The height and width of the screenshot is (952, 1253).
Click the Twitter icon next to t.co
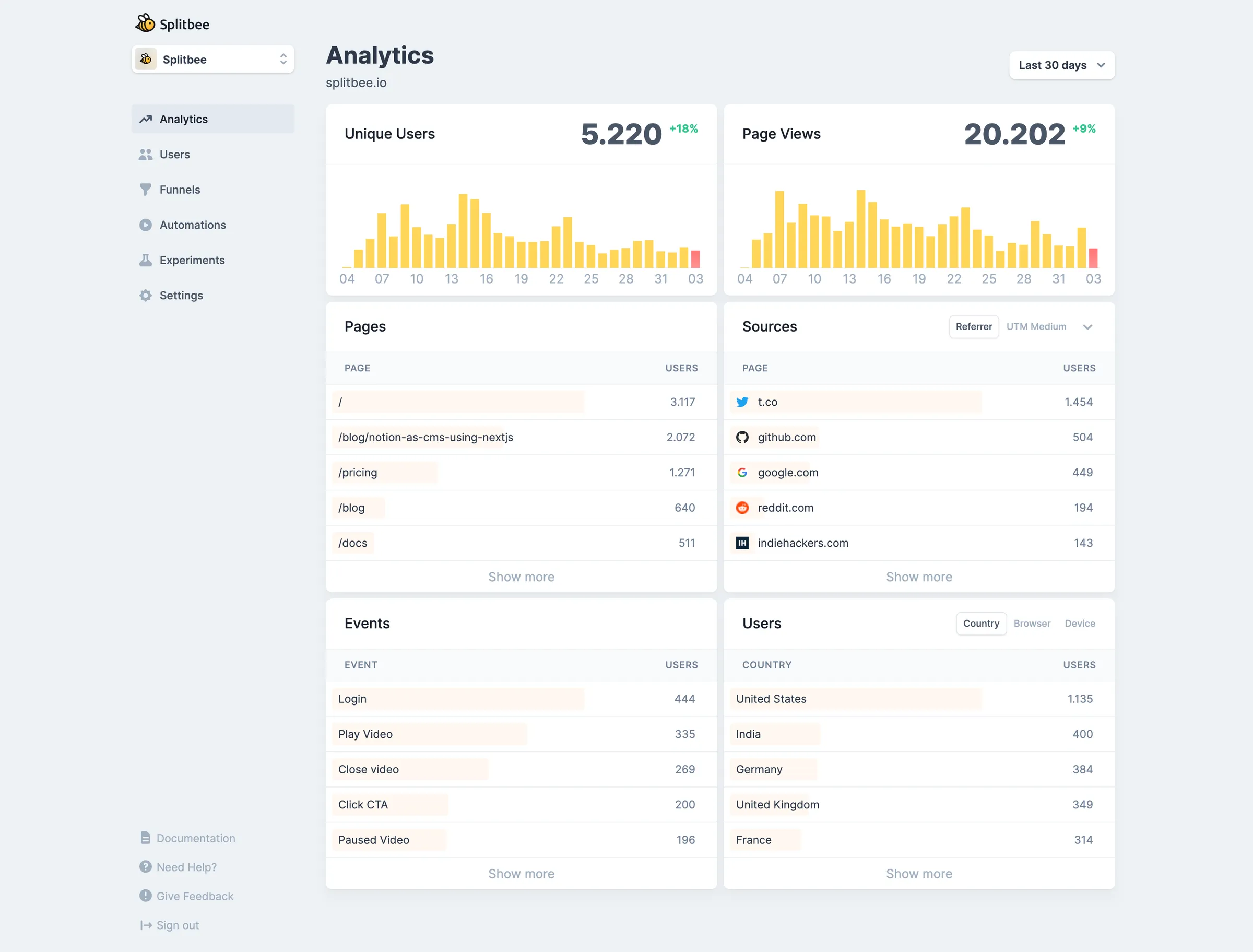[742, 402]
